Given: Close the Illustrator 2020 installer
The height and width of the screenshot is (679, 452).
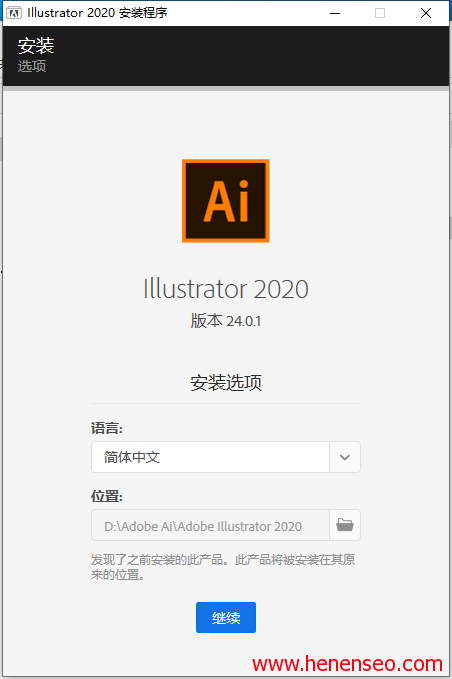Looking at the screenshot, I should (426, 13).
